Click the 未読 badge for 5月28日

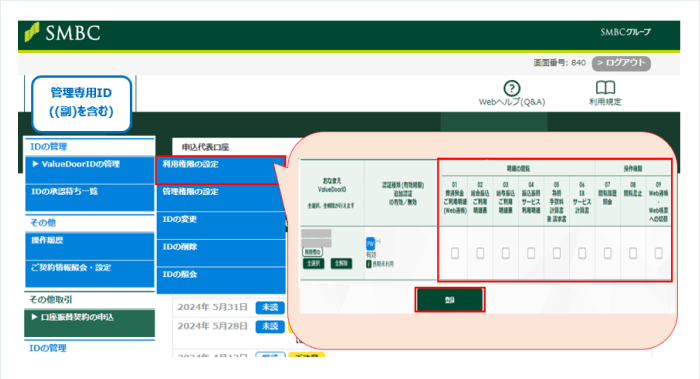pyautogui.click(x=270, y=326)
